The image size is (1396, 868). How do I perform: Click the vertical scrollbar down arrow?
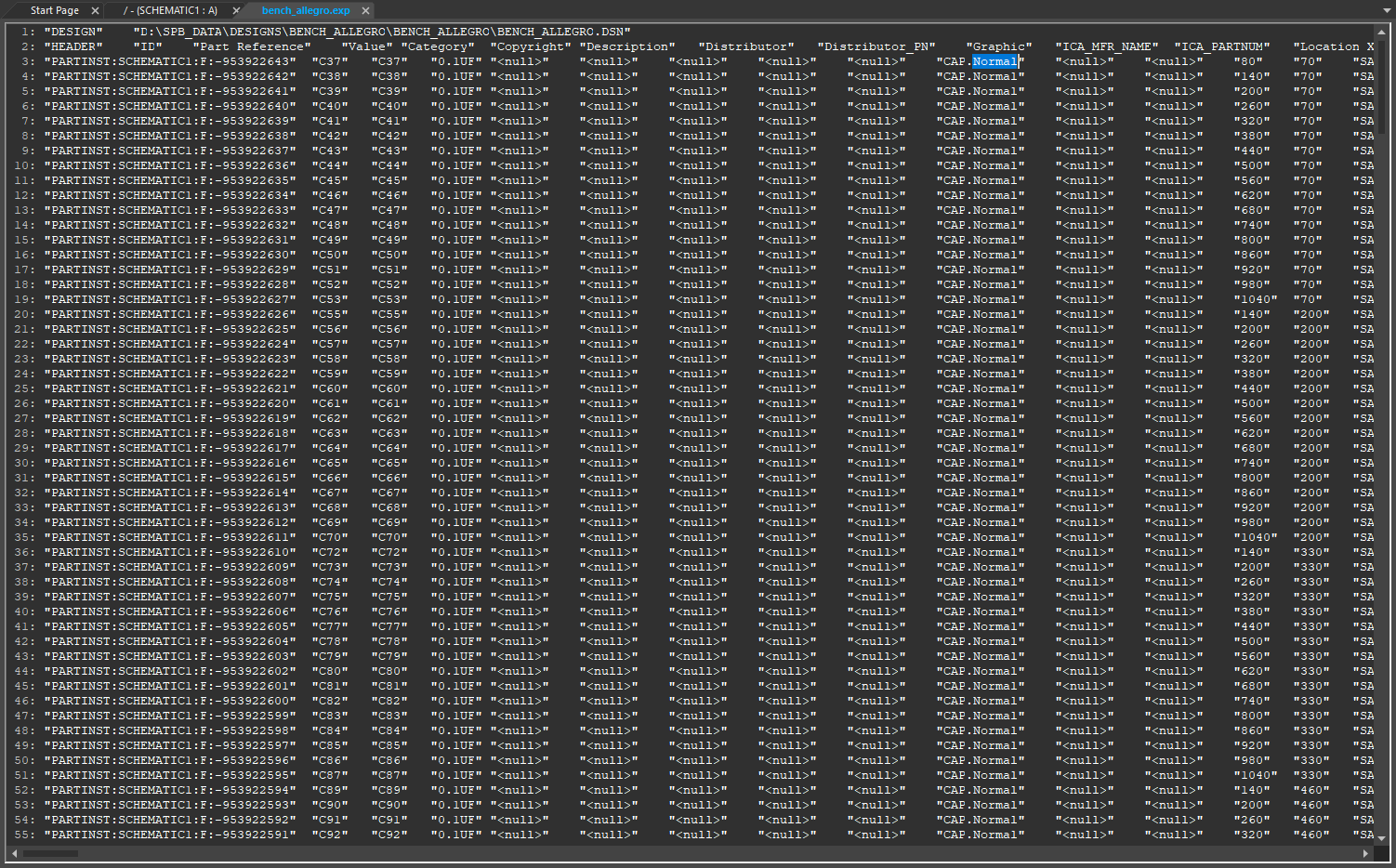[x=1381, y=838]
